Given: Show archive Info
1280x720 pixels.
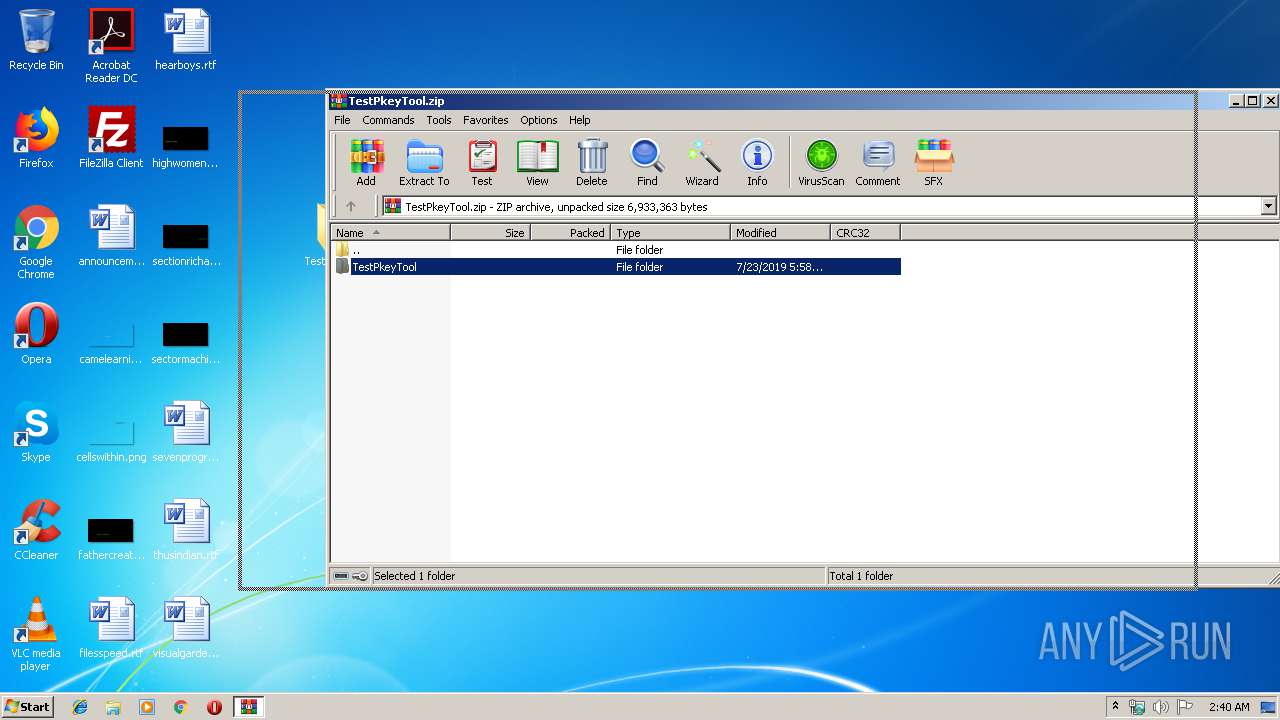Looking at the screenshot, I should click(757, 163).
